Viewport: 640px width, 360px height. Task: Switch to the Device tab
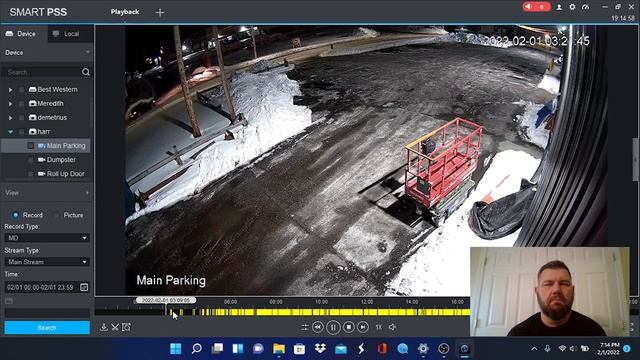(24, 34)
